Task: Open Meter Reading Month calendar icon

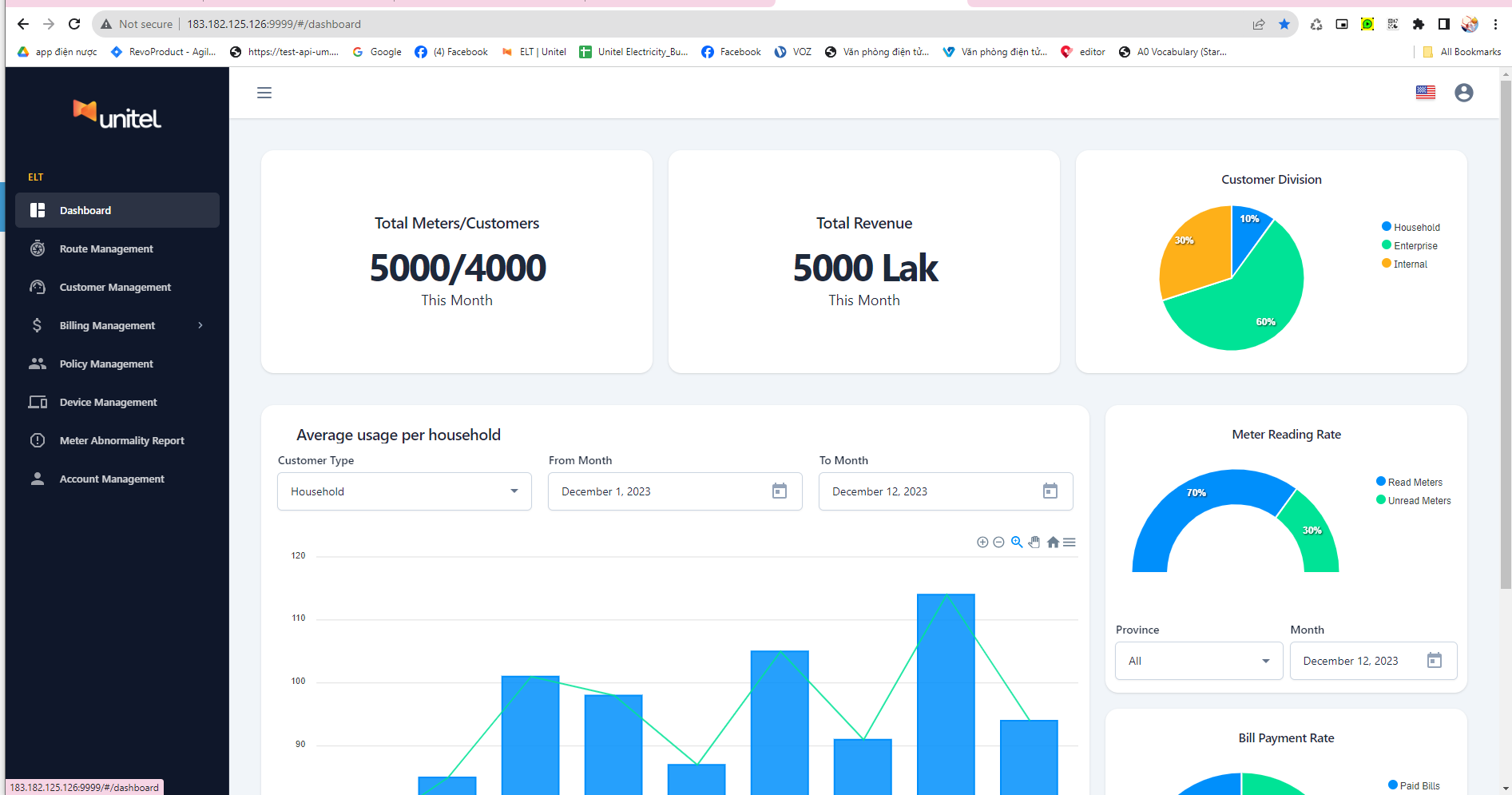Action: coord(1435,661)
